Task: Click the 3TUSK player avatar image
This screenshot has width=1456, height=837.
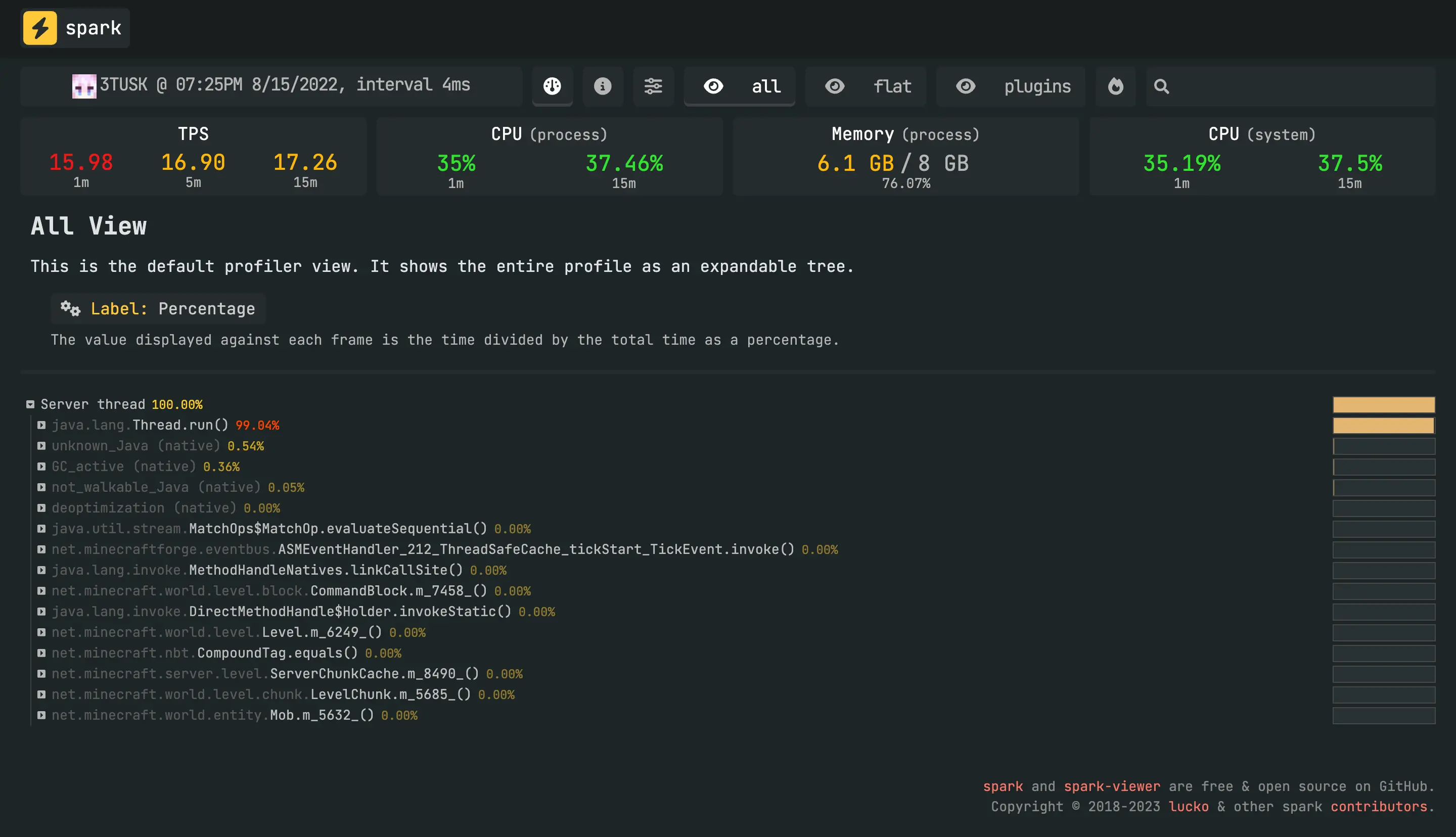Action: pos(84,86)
